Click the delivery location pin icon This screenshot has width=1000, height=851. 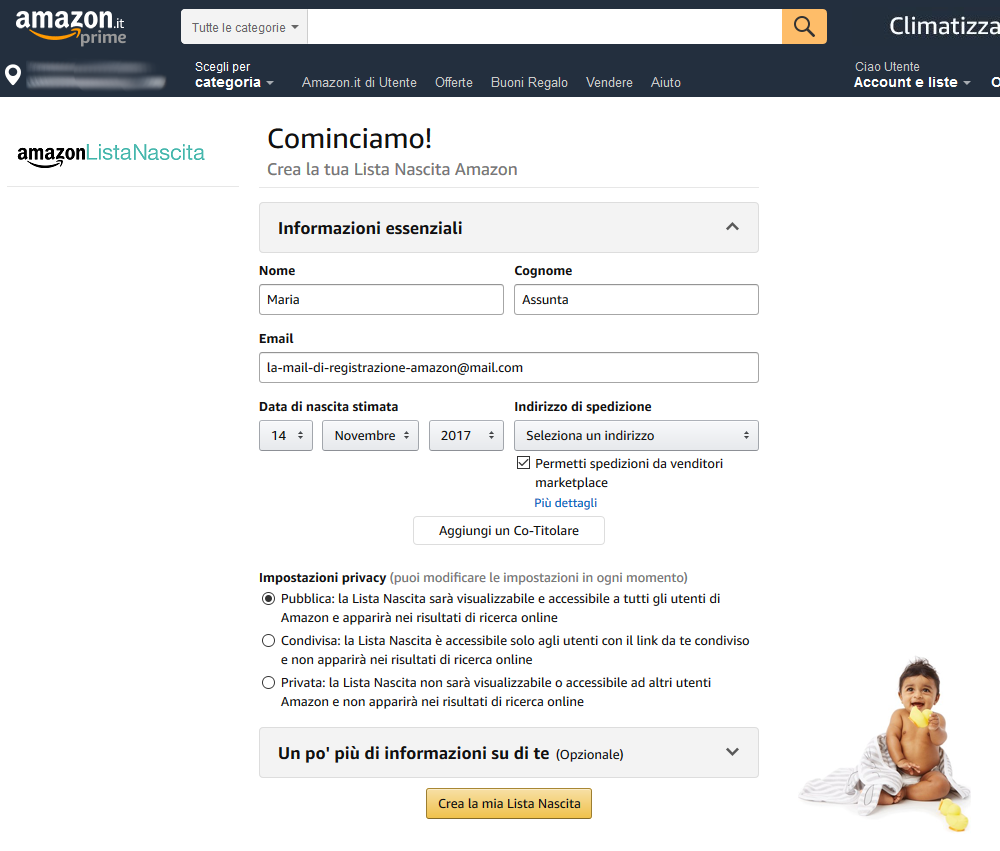13,75
